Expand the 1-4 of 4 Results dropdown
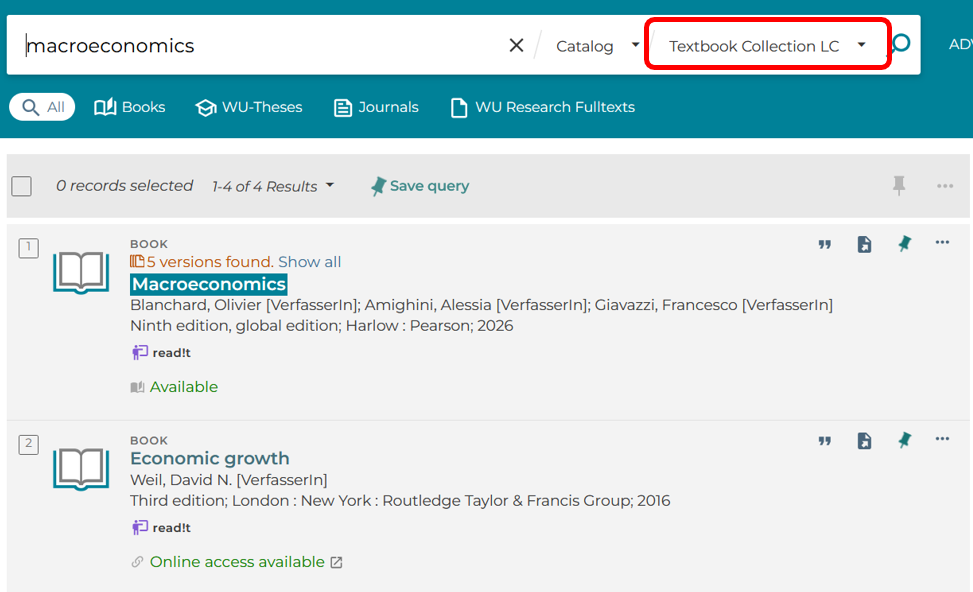This screenshot has height=592, width=973. (x=273, y=186)
